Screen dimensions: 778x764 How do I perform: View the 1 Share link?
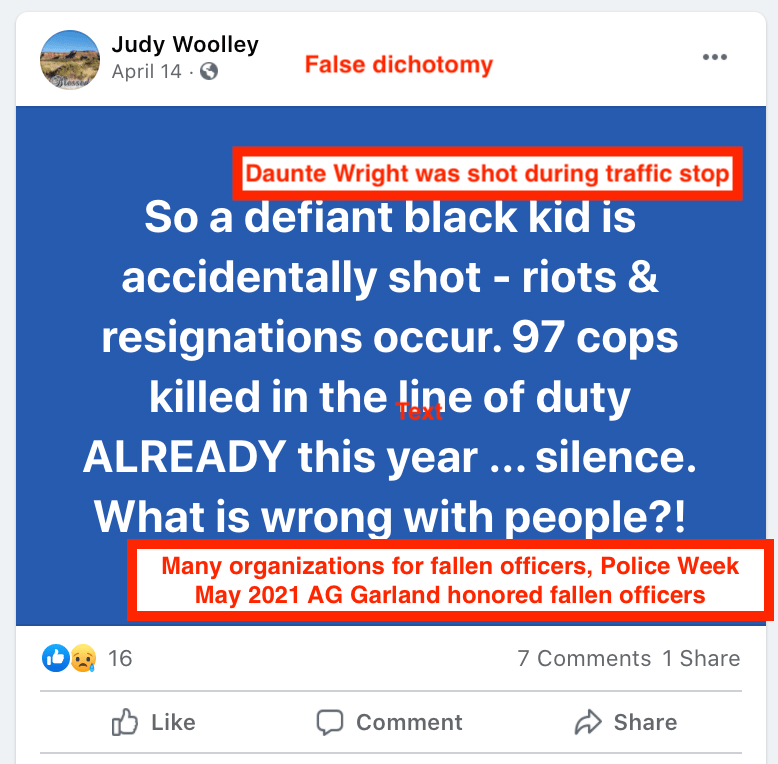click(701, 658)
